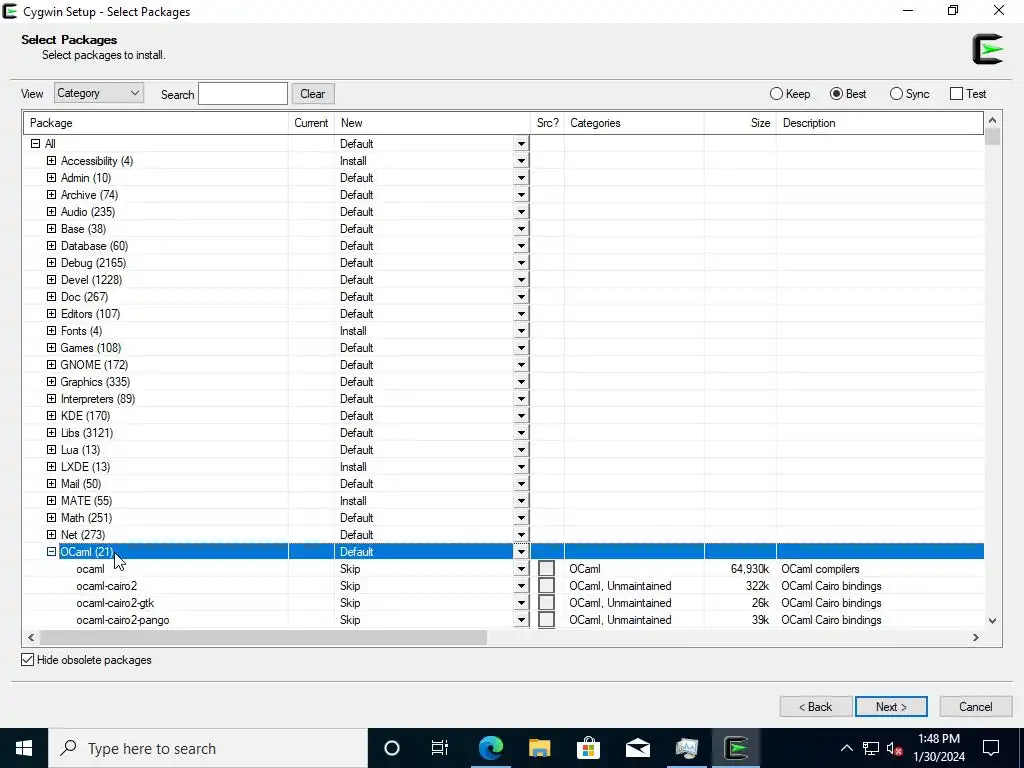Screen dimensions: 1024x768
Task: Click the horizontal scrollbar left arrow
Action: point(31,637)
